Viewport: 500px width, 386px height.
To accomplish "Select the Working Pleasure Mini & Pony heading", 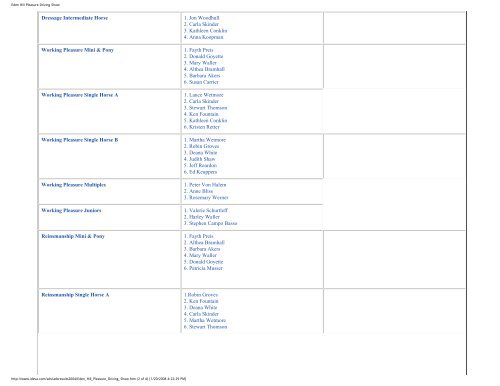I will coord(77,50).
